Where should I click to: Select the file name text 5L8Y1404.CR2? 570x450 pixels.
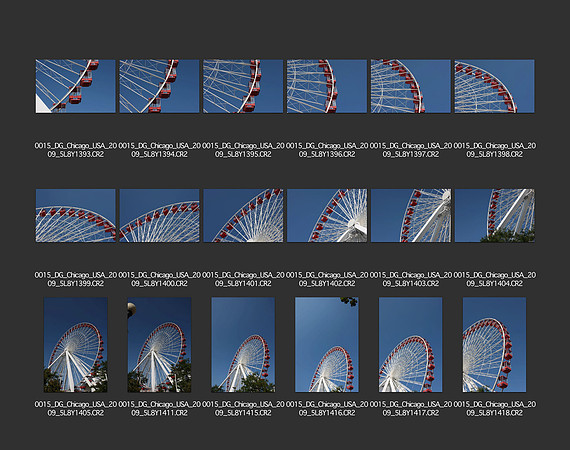[x=494, y=279]
